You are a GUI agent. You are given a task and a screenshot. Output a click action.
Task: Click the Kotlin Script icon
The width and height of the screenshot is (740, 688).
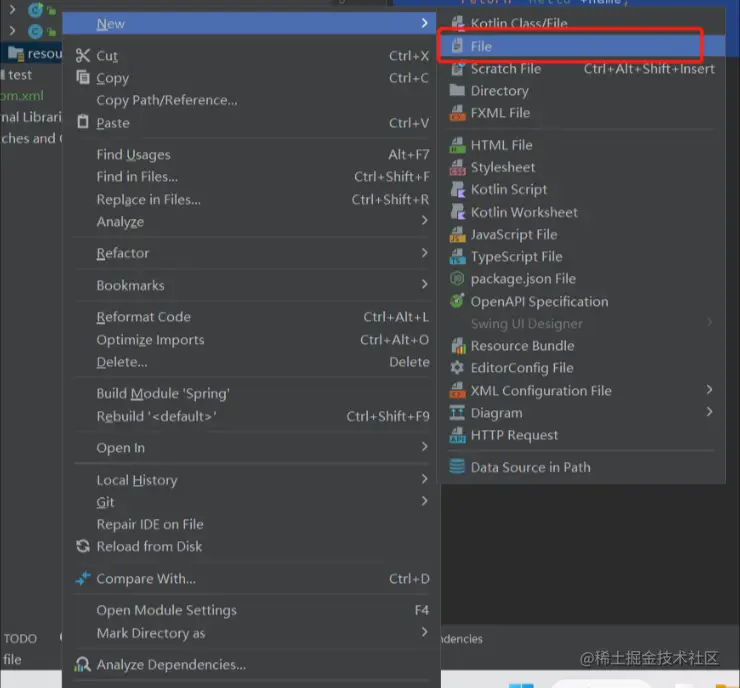point(457,189)
